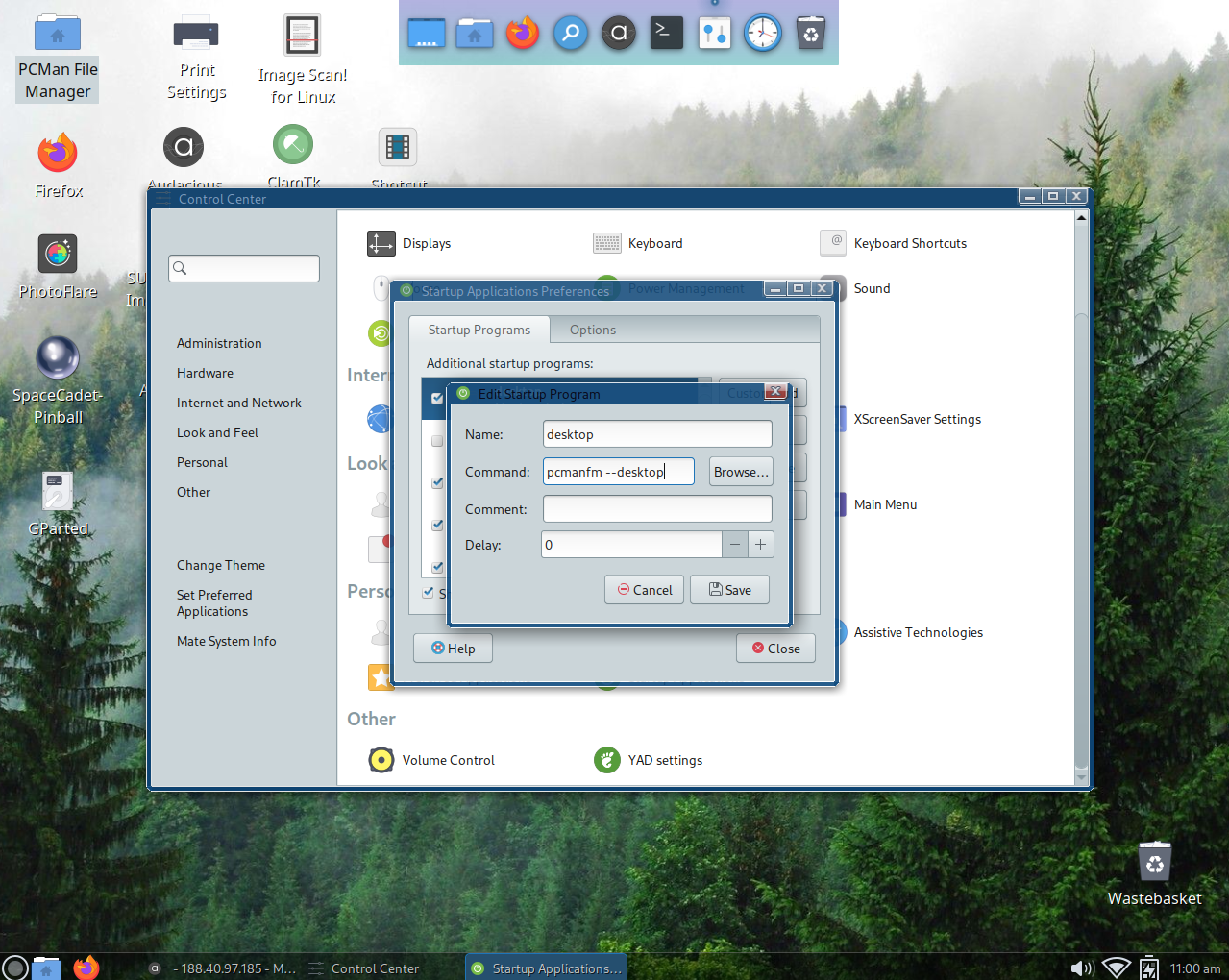
Task: Launch YAD settings from Control Center
Action: pyautogui.click(x=607, y=760)
